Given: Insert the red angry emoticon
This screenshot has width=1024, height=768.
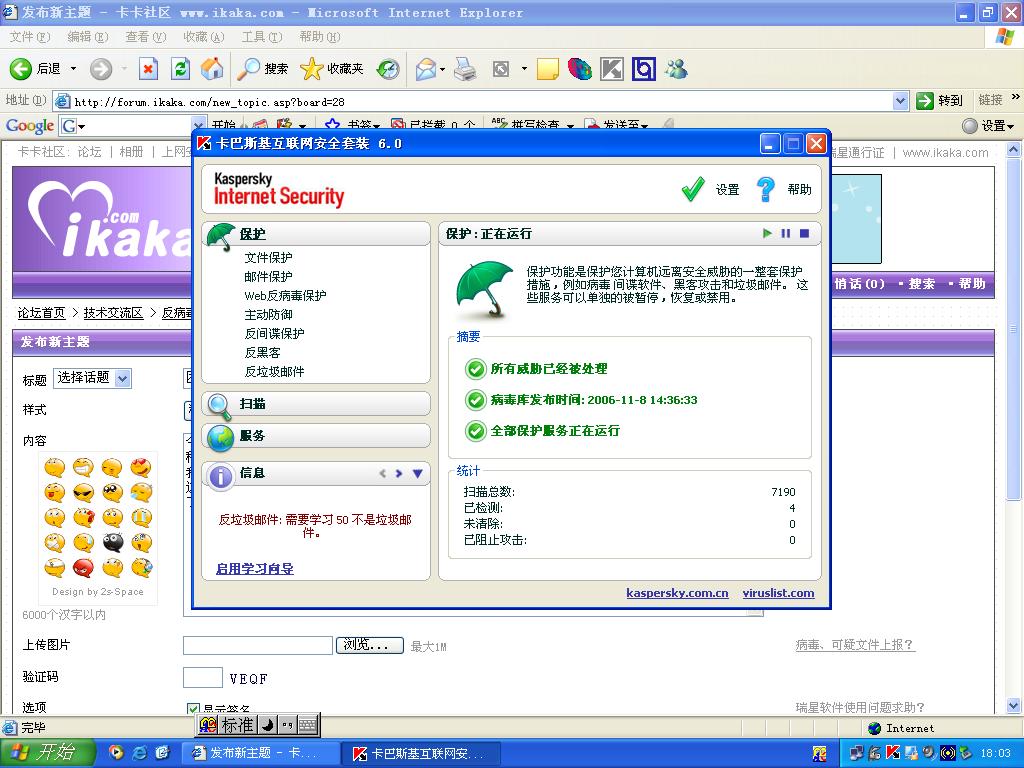Looking at the screenshot, I should click(83, 568).
